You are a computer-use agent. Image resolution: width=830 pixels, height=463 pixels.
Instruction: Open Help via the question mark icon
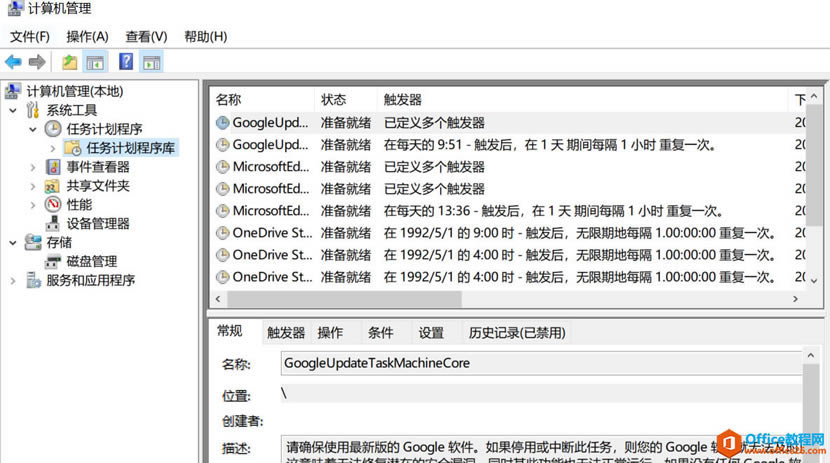[x=126, y=62]
